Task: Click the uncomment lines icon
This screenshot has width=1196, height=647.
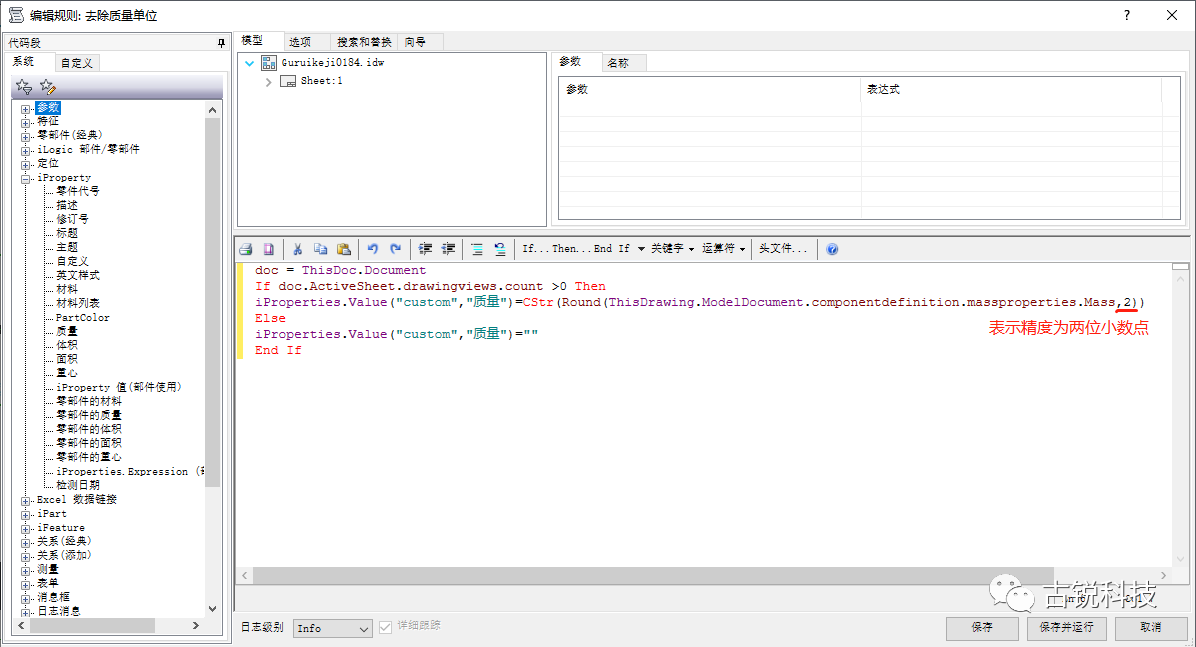Action: 500,249
